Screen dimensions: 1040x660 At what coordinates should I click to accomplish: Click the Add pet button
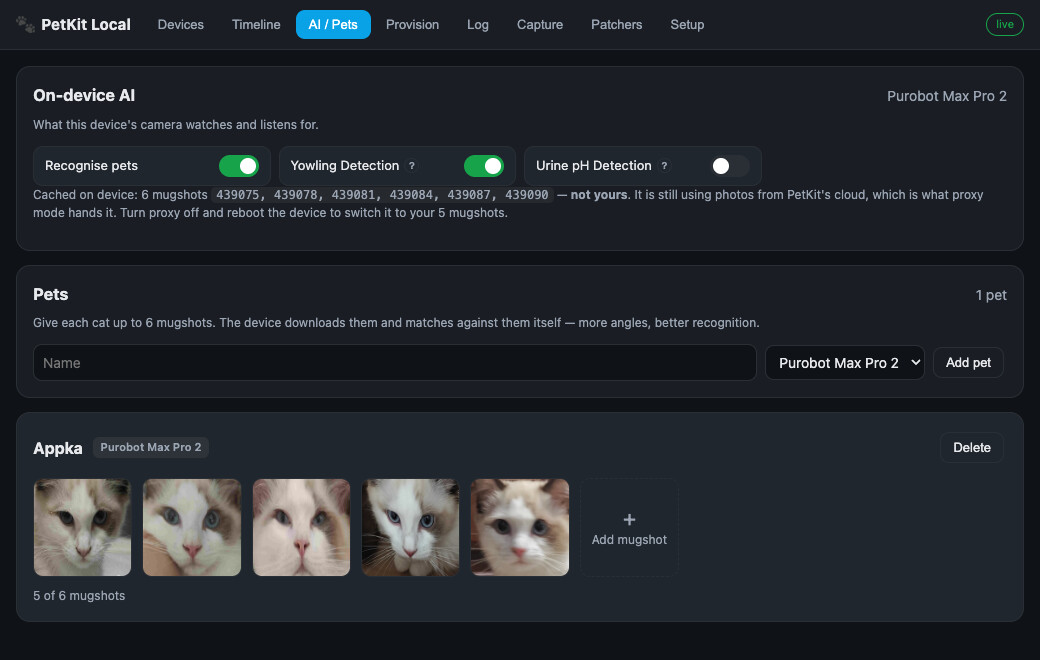pyautogui.click(x=968, y=363)
